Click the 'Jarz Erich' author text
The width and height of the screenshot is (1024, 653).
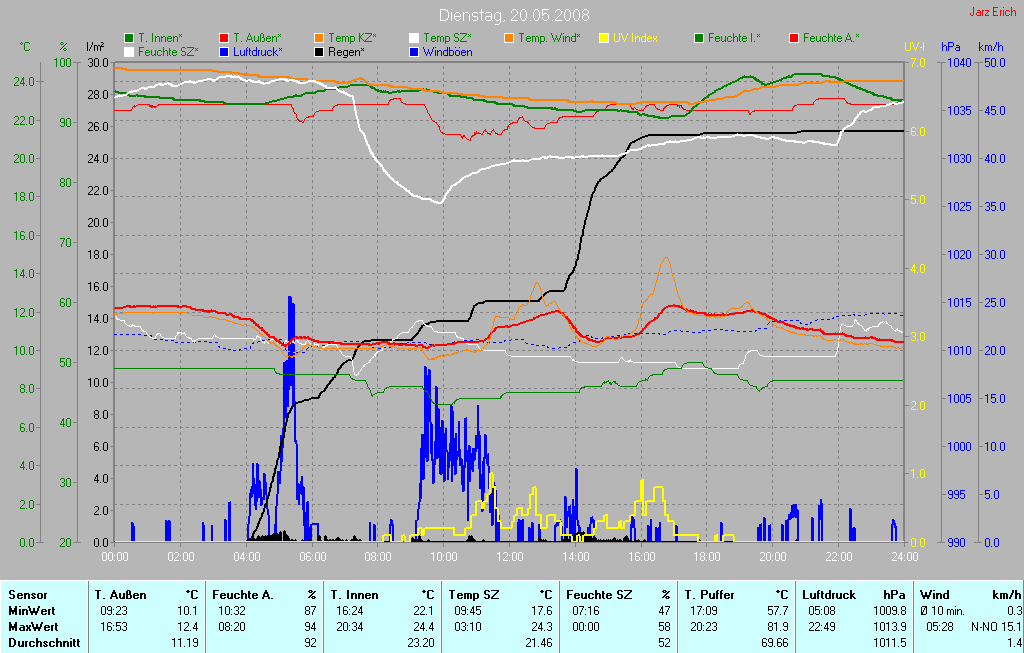pos(992,12)
